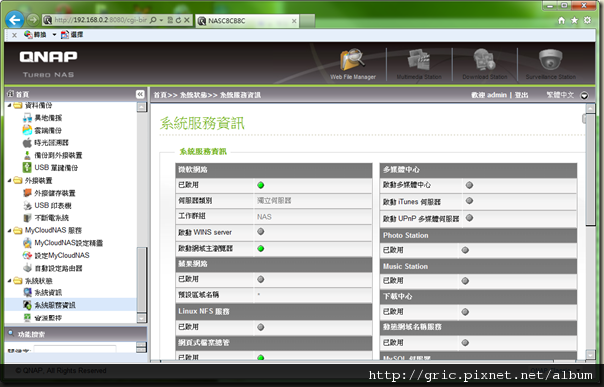Collapse the sidebar with double-chevron button
This screenshot has width=604, height=387.
[x=140, y=94]
